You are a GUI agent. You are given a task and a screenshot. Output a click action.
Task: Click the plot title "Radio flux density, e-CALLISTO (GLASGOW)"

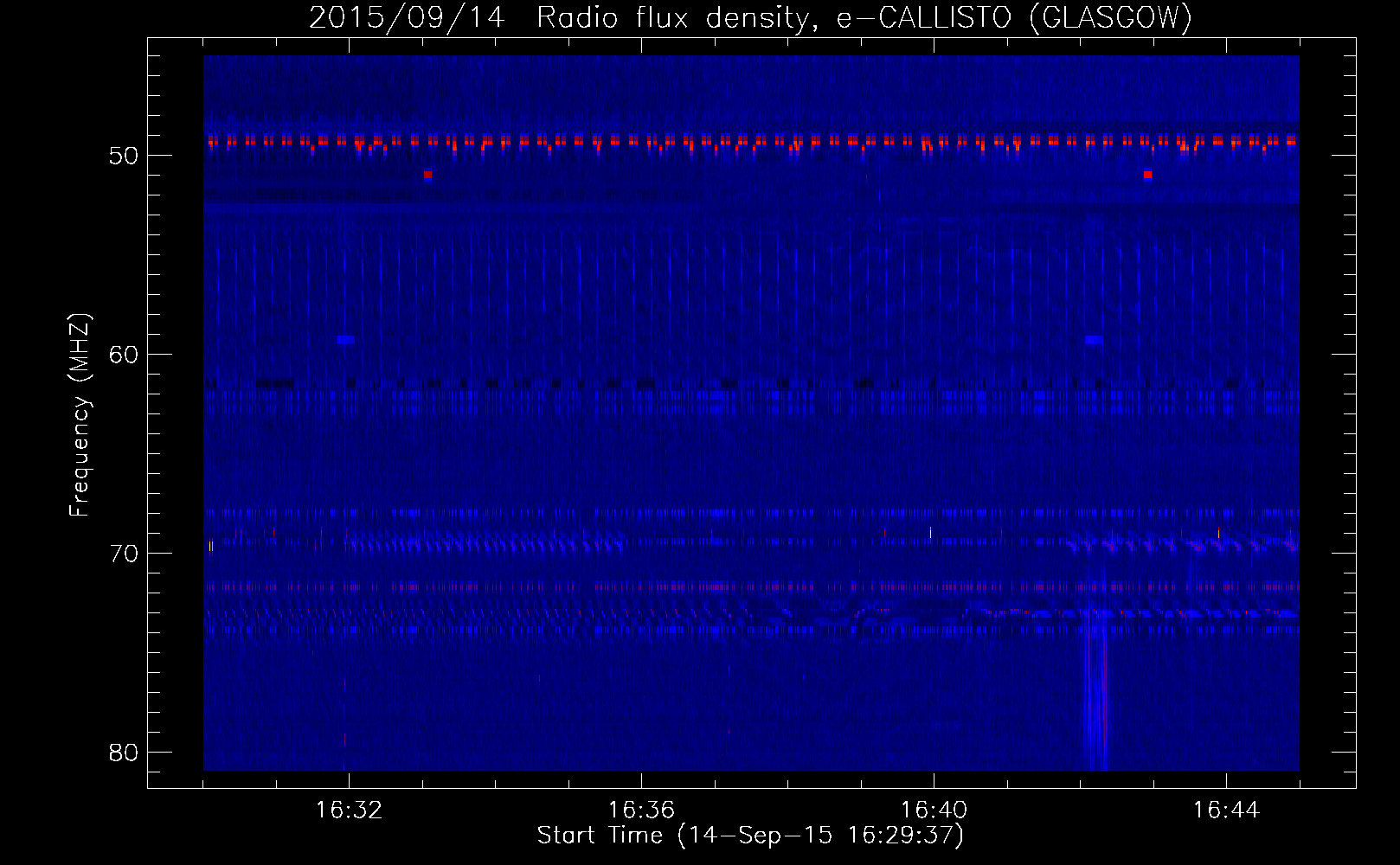tap(864, 18)
